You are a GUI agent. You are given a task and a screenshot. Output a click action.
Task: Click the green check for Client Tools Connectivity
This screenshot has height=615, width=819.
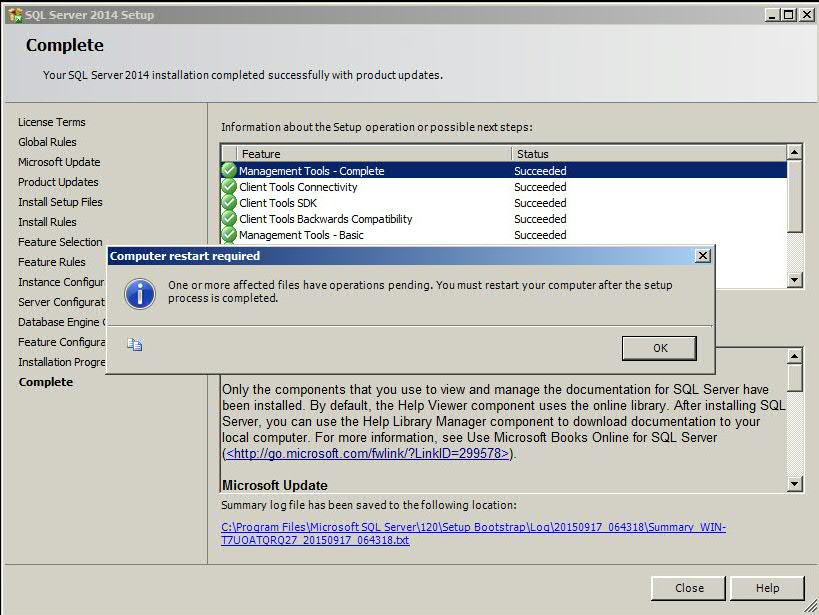(x=229, y=187)
